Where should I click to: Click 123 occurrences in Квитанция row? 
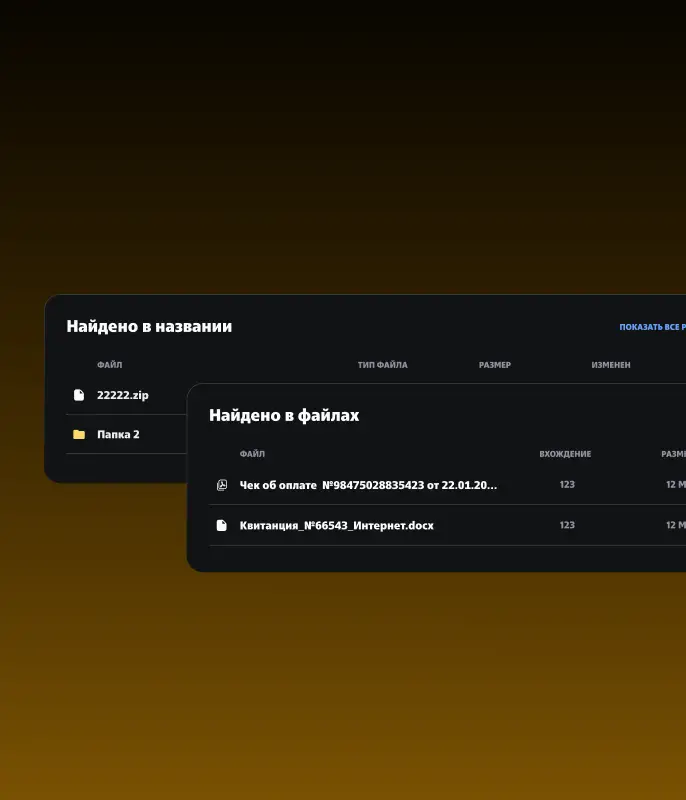[x=567, y=525]
